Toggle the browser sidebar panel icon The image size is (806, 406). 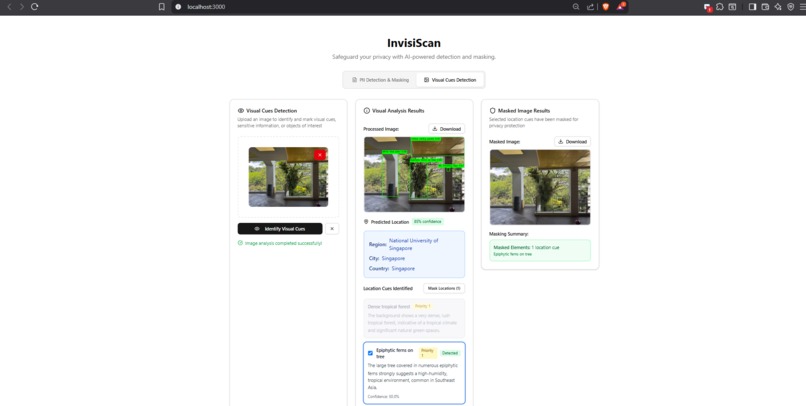pos(752,7)
